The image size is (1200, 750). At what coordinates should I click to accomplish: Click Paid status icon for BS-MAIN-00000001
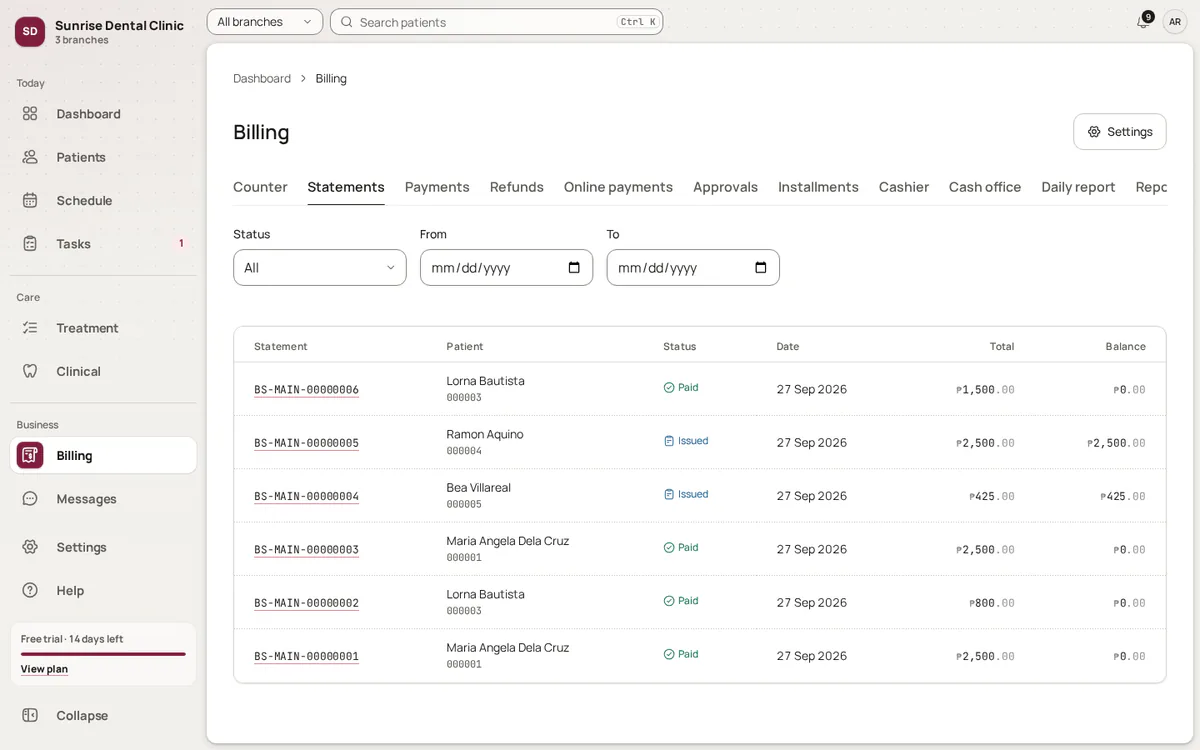click(x=669, y=654)
